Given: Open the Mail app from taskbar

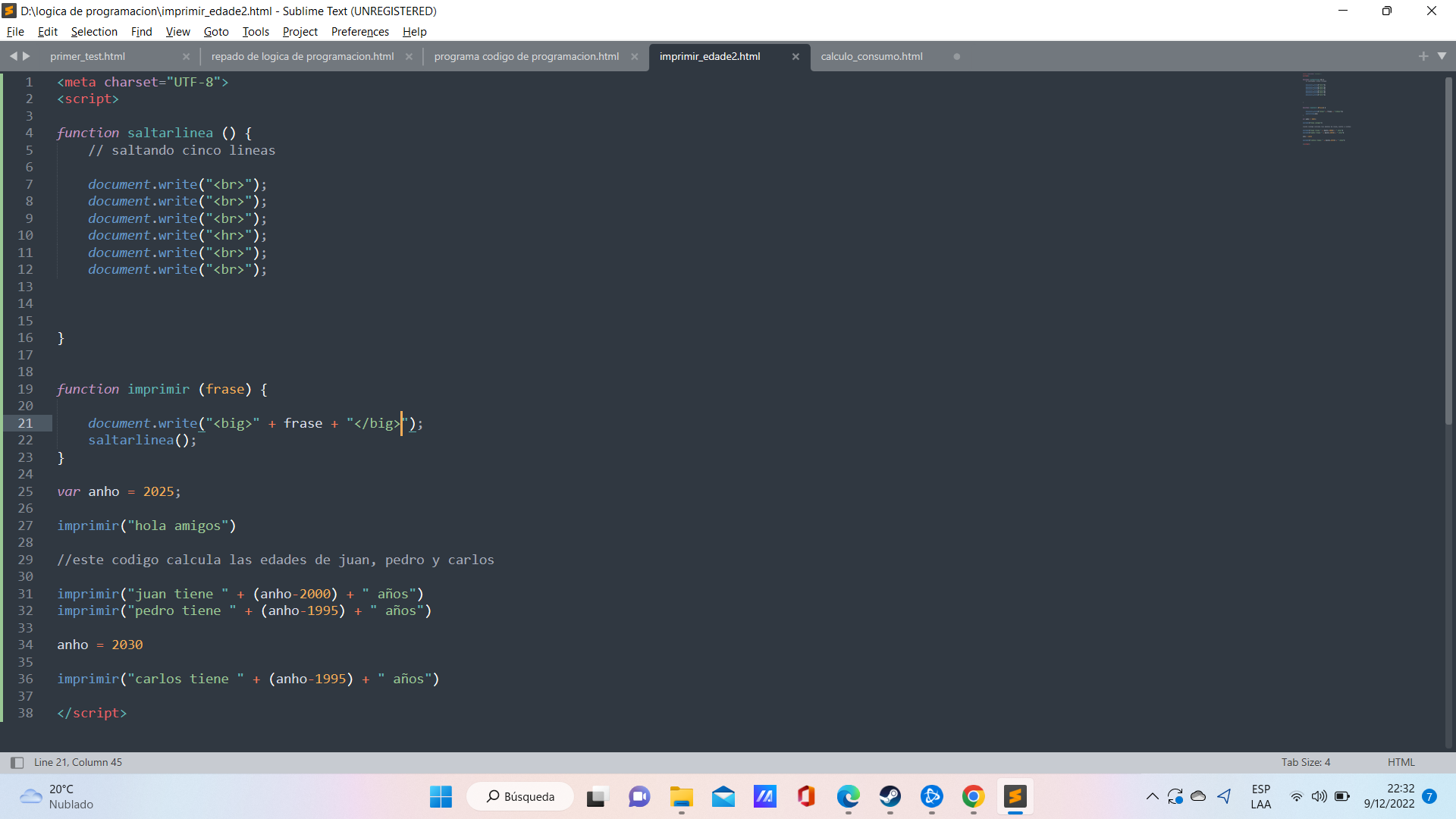Looking at the screenshot, I should pos(723,796).
